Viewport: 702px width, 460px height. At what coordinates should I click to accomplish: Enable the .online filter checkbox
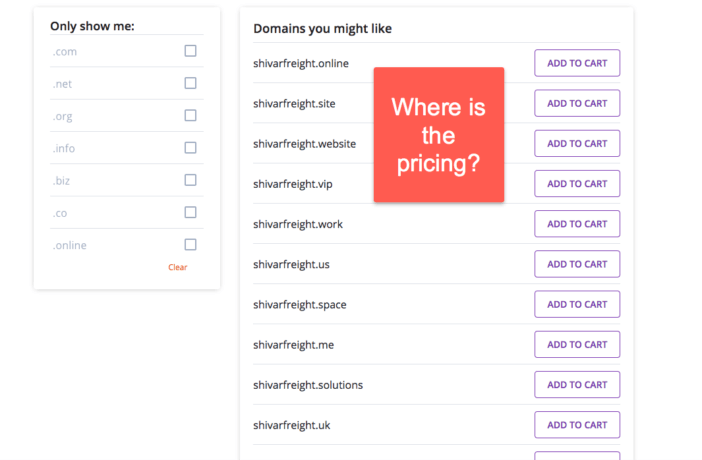click(190, 244)
